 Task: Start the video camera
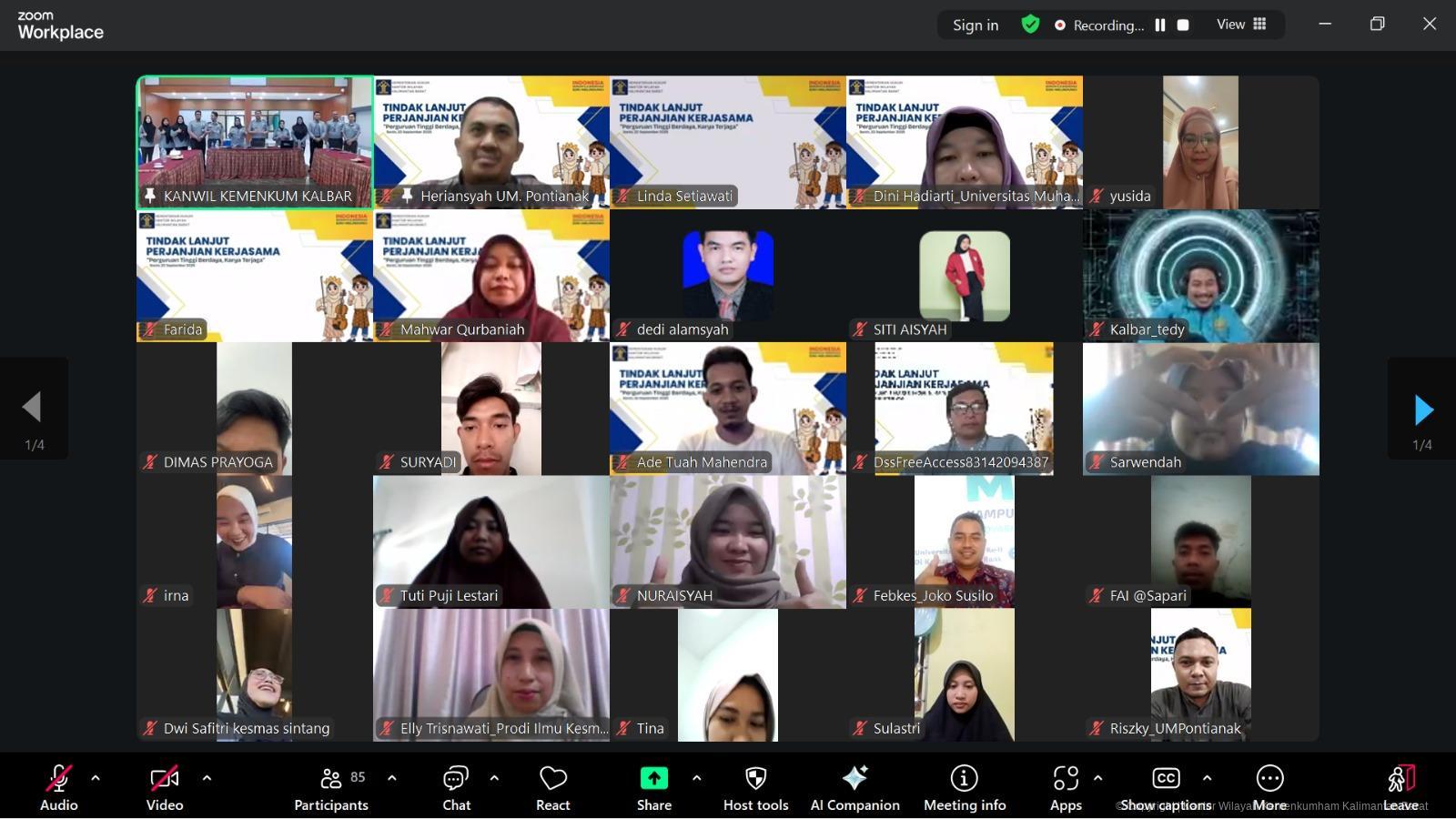tap(164, 784)
